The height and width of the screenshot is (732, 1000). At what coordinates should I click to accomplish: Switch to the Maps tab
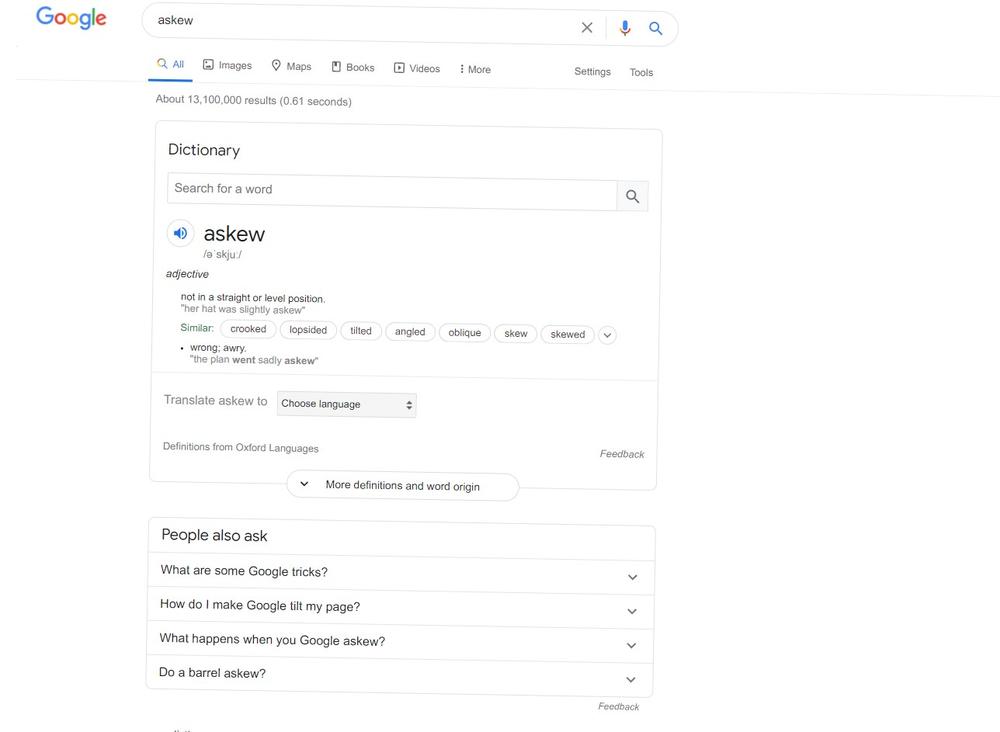291,66
